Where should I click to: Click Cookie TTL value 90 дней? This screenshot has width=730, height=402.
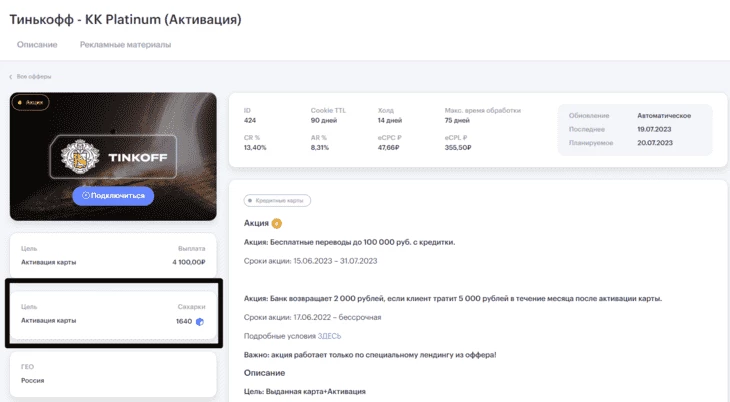324,120
